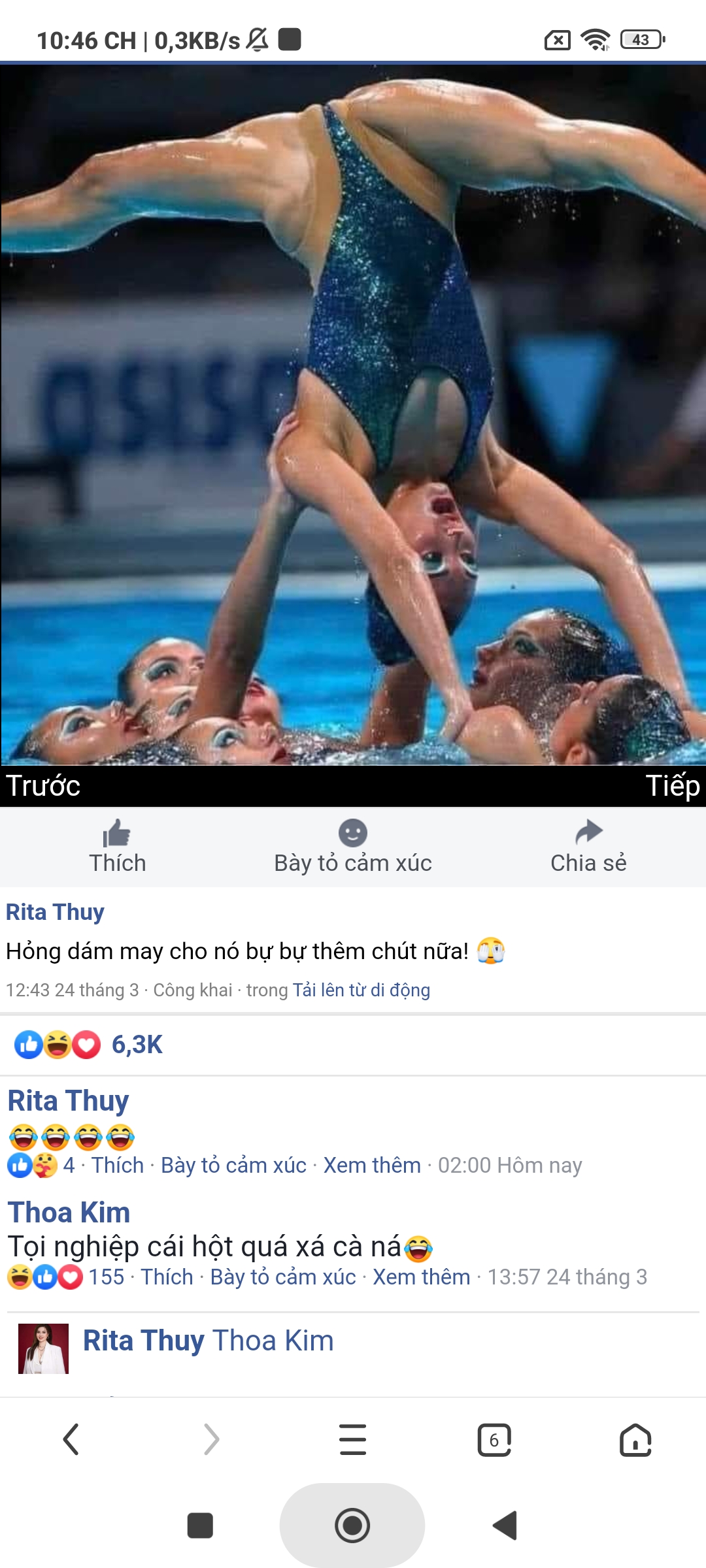Like Thoa Kim's comment with Thích
Viewport: 706px width, 1568px height.
tap(167, 1277)
